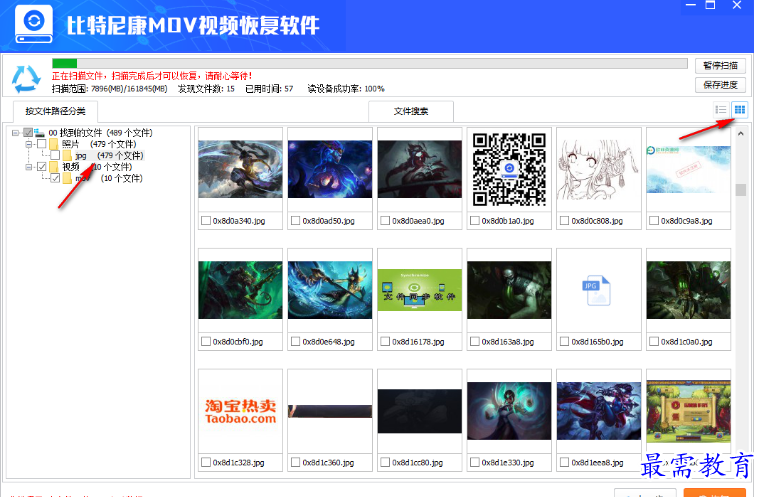Select the QR code thumbnail 0x8d0b1a0.jpg
762x497 pixels.
(509, 169)
